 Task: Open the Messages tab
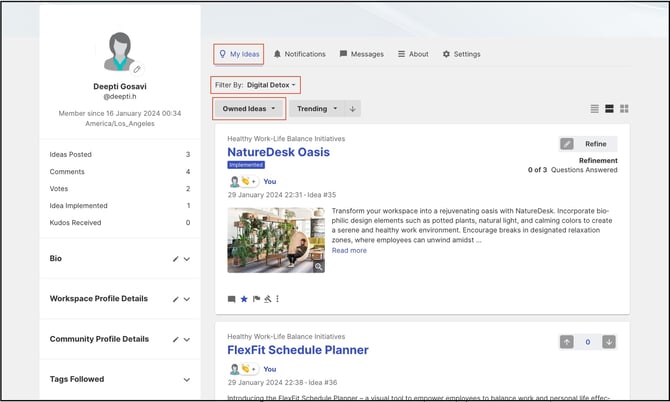coord(361,54)
